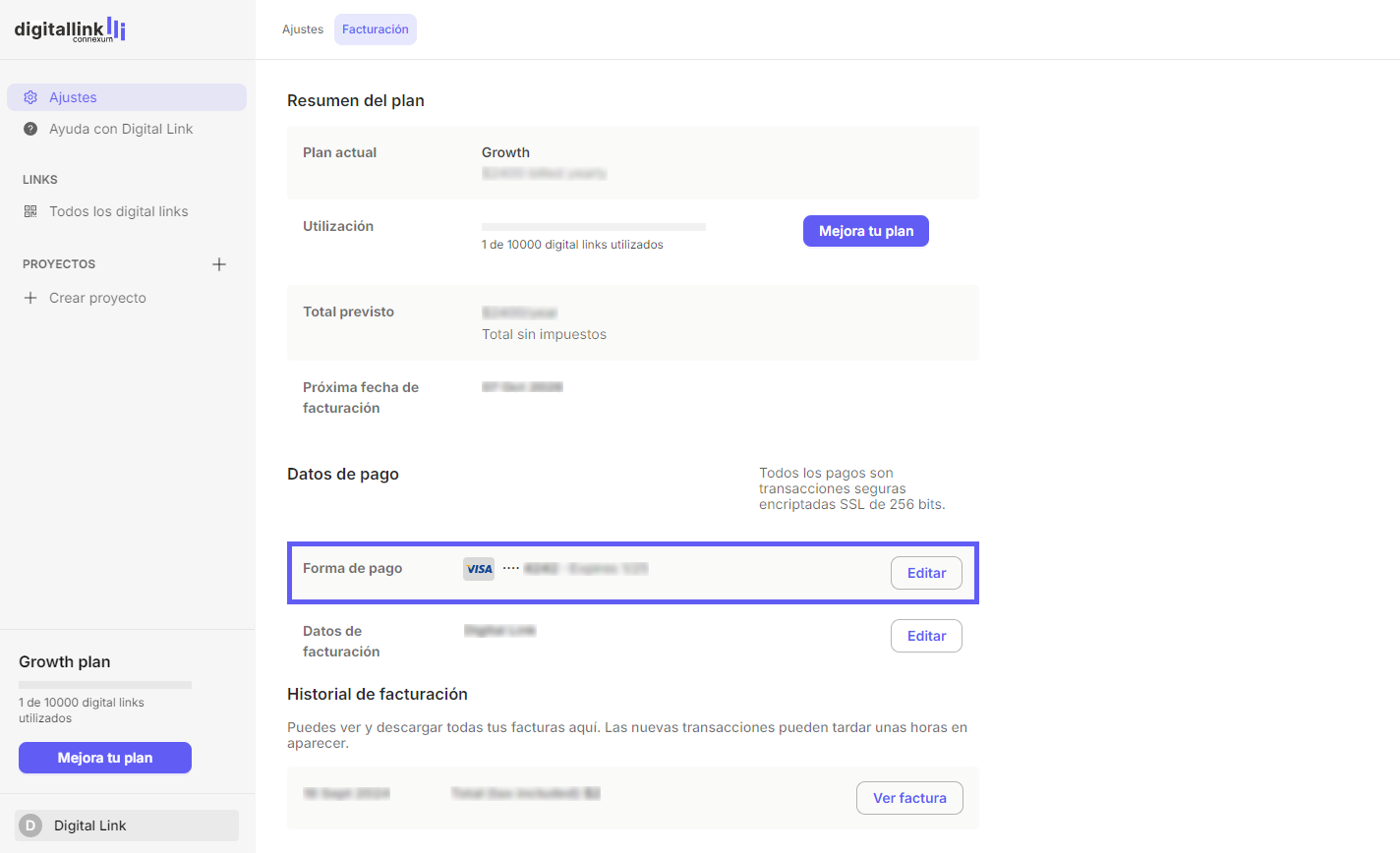
Task: Edit the Datos de facturación
Action: tap(926, 636)
